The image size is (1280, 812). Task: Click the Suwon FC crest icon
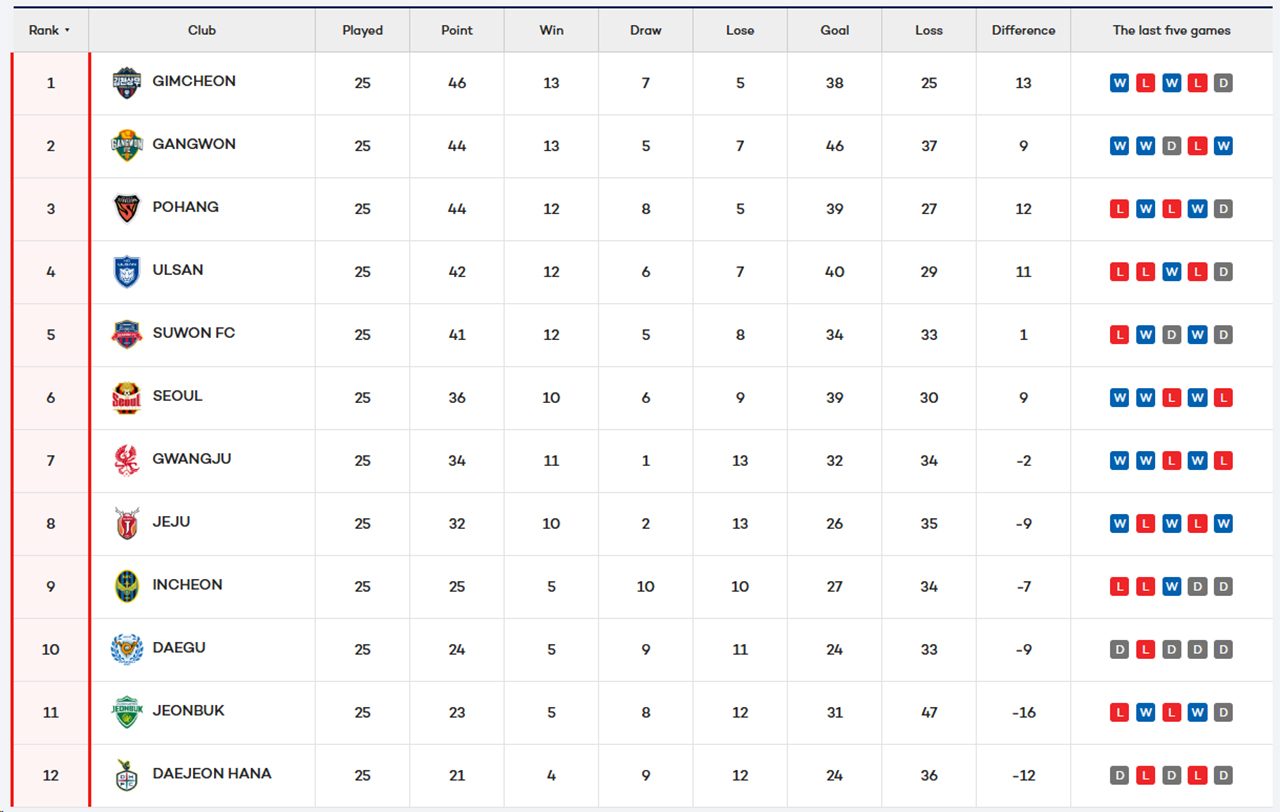pyautogui.click(x=127, y=335)
